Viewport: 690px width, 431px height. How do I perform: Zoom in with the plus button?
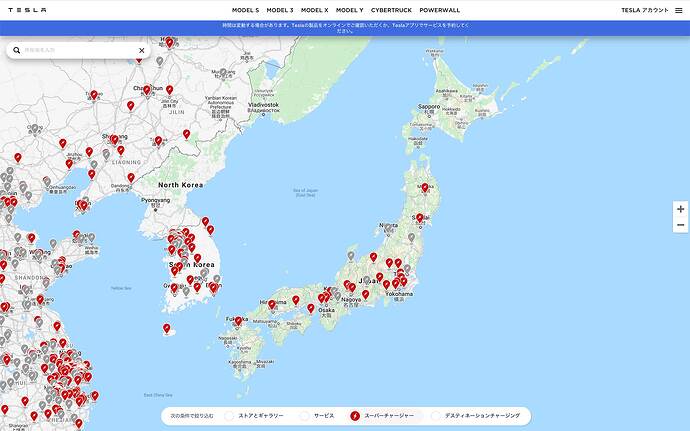click(680, 209)
